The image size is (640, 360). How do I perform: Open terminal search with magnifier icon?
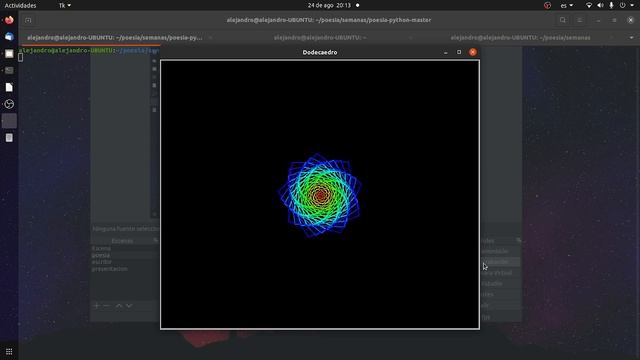coord(563,20)
